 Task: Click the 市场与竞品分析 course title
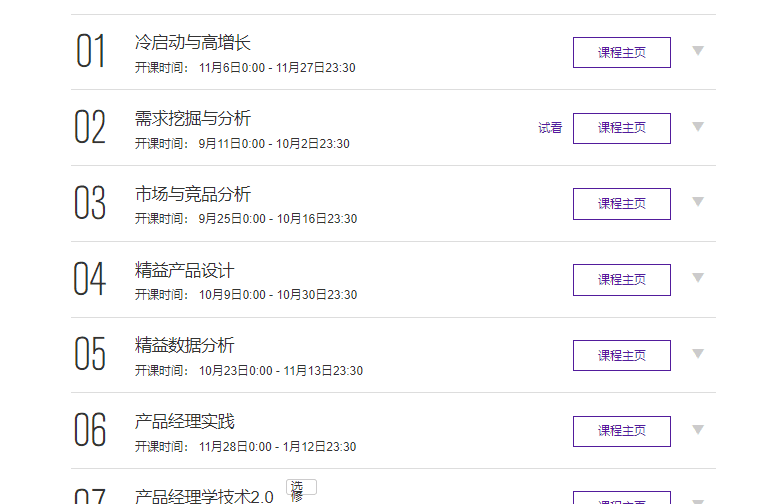pos(192,194)
